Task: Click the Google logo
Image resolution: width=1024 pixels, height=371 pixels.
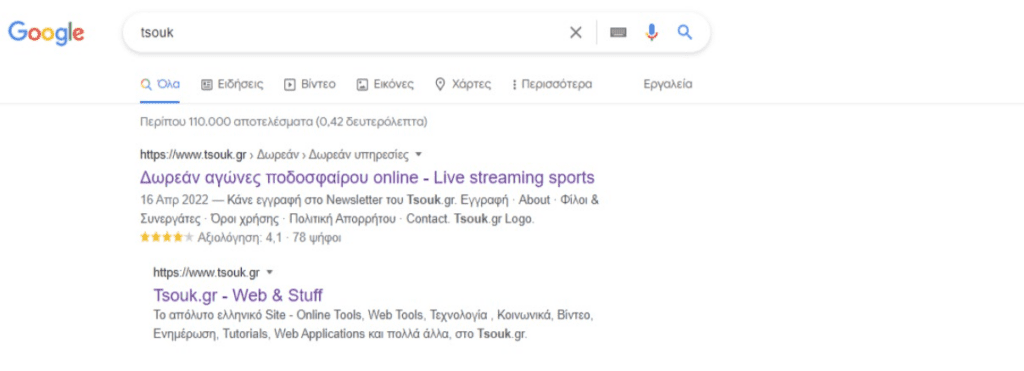Action: [x=46, y=33]
